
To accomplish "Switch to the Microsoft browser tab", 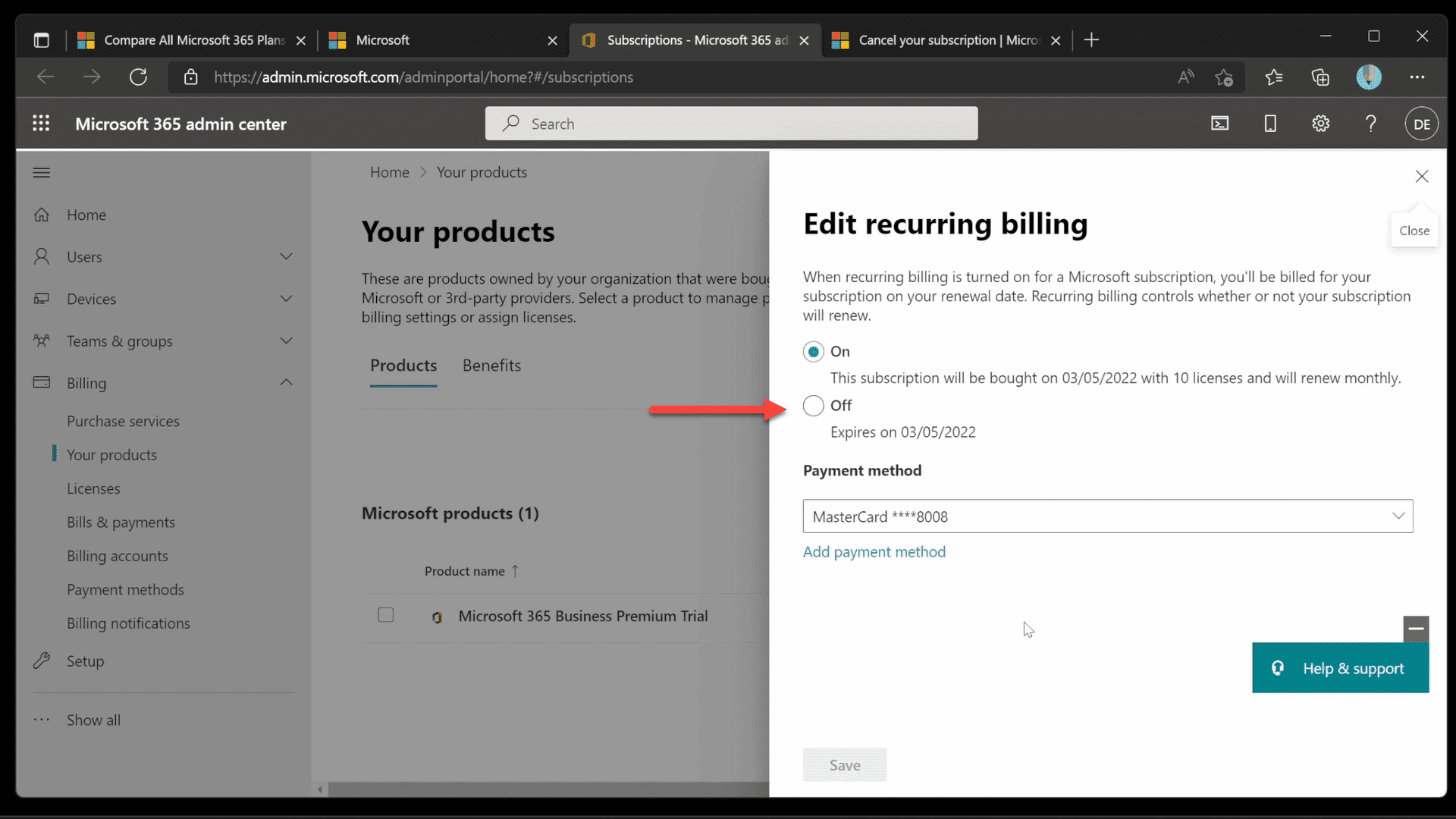I will point(444,40).
